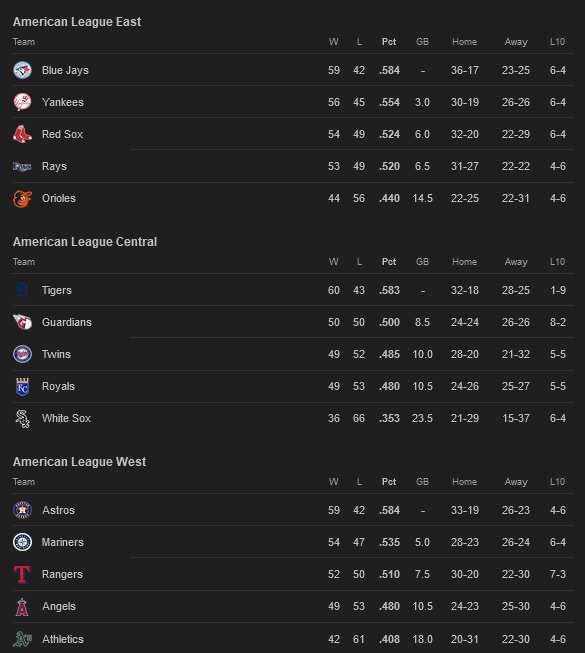Open the Red Sox logo icon

click(22, 134)
